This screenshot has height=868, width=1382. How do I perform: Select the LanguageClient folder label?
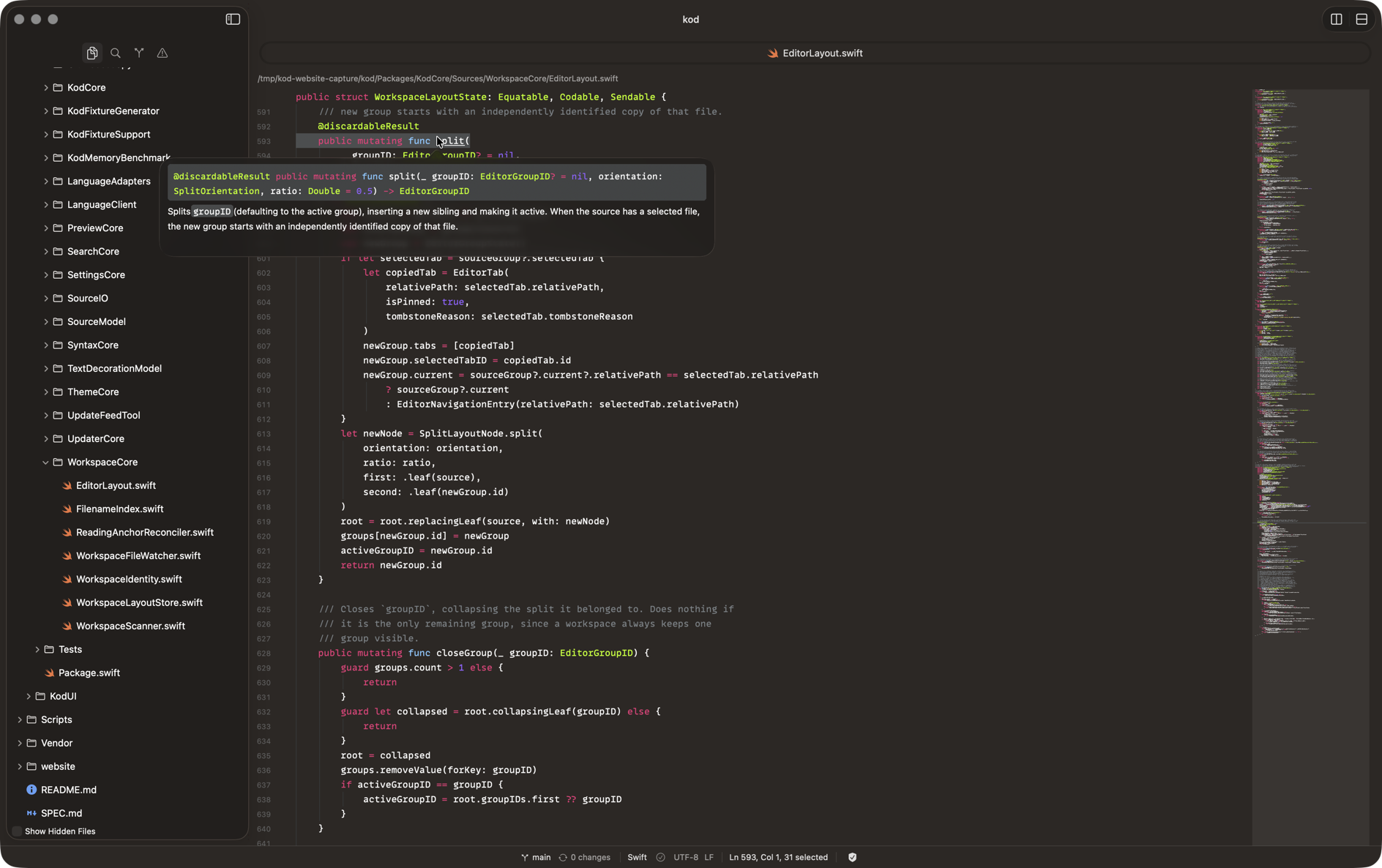[x=102, y=204]
